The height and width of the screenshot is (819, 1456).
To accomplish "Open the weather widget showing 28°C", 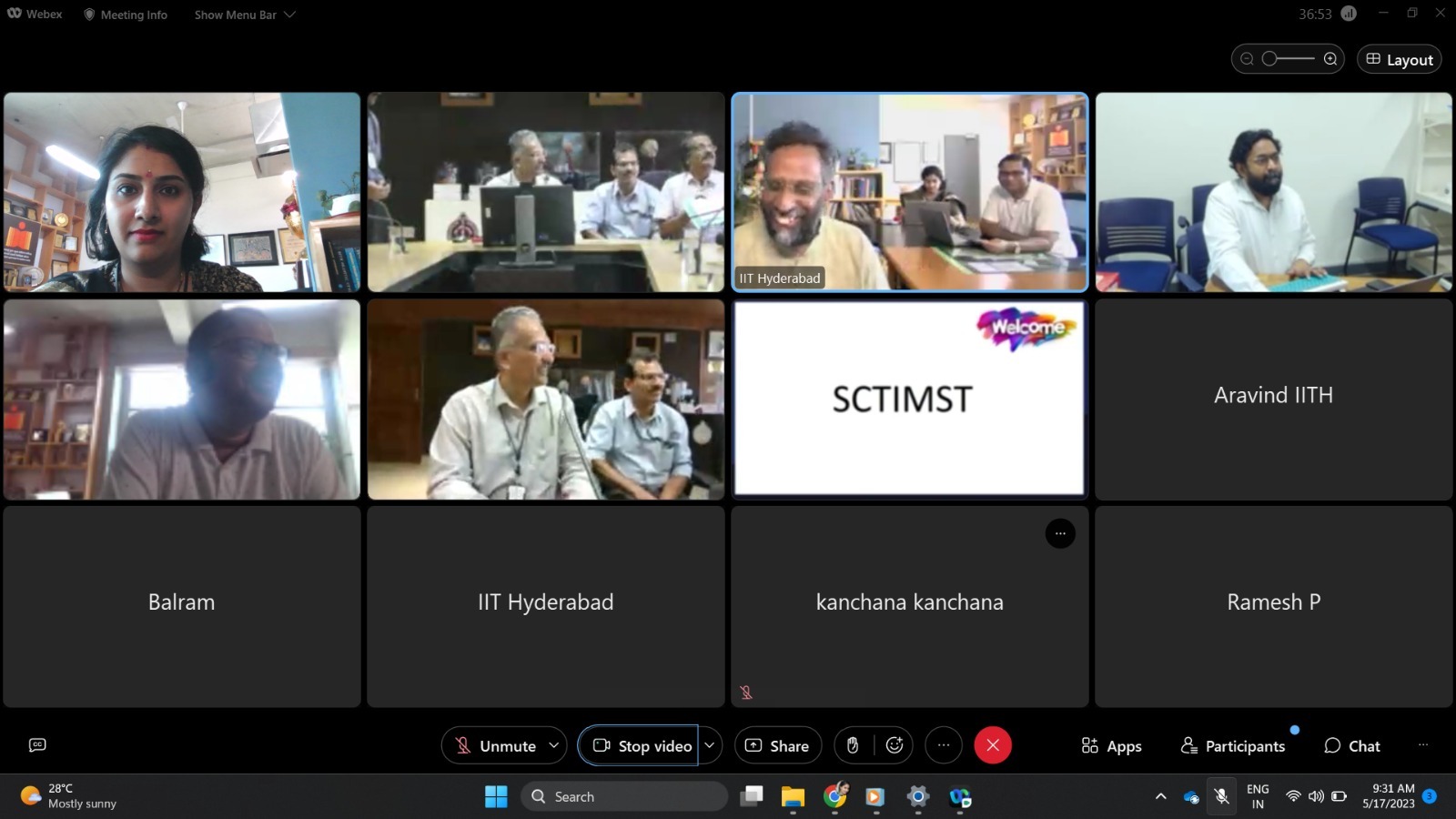I will [x=69, y=796].
